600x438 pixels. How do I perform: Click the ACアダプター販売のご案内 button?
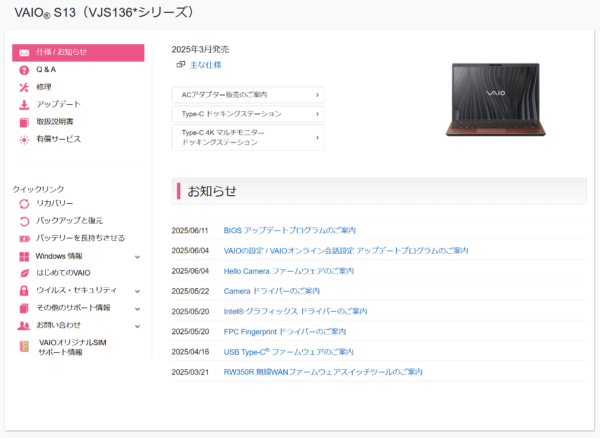pos(248,95)
